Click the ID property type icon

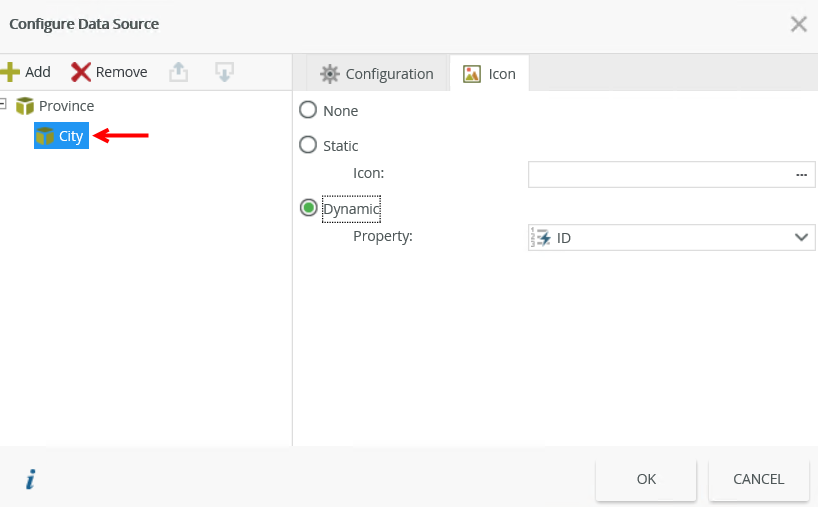click(542, 238)
